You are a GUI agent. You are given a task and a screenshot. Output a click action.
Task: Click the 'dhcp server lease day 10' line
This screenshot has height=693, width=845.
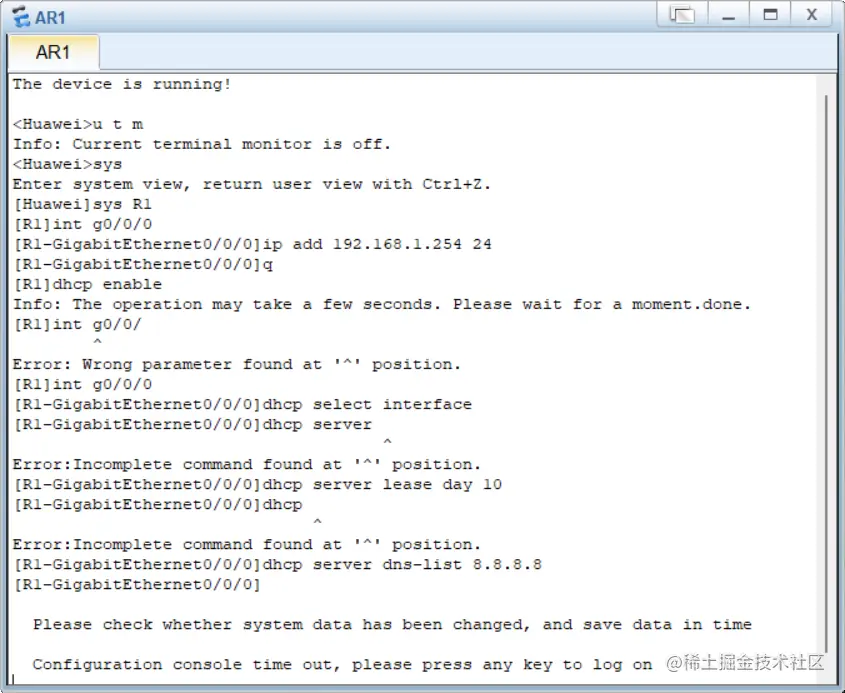point(258,484)
